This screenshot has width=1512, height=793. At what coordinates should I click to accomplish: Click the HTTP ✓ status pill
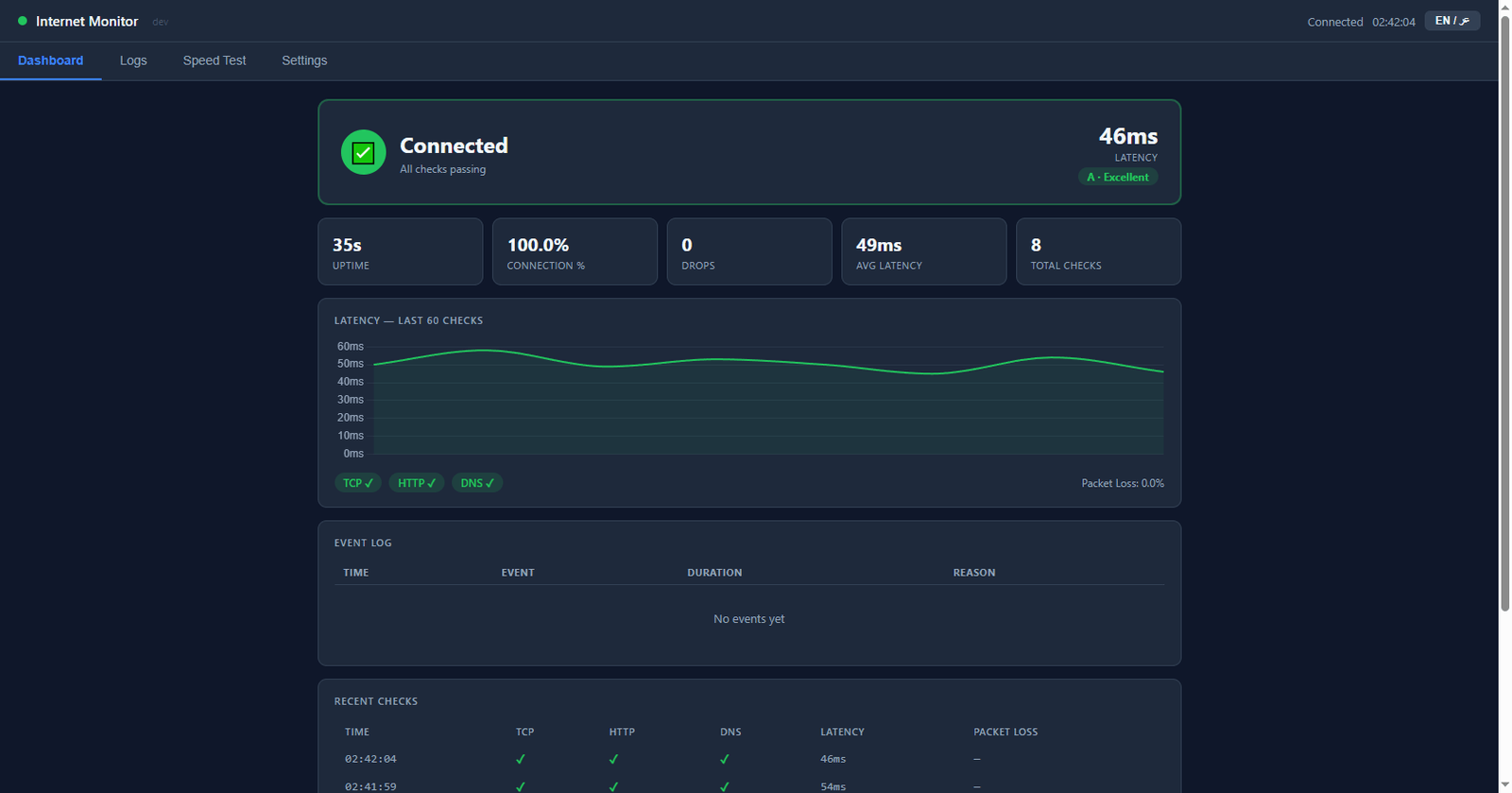coord(417,483)
